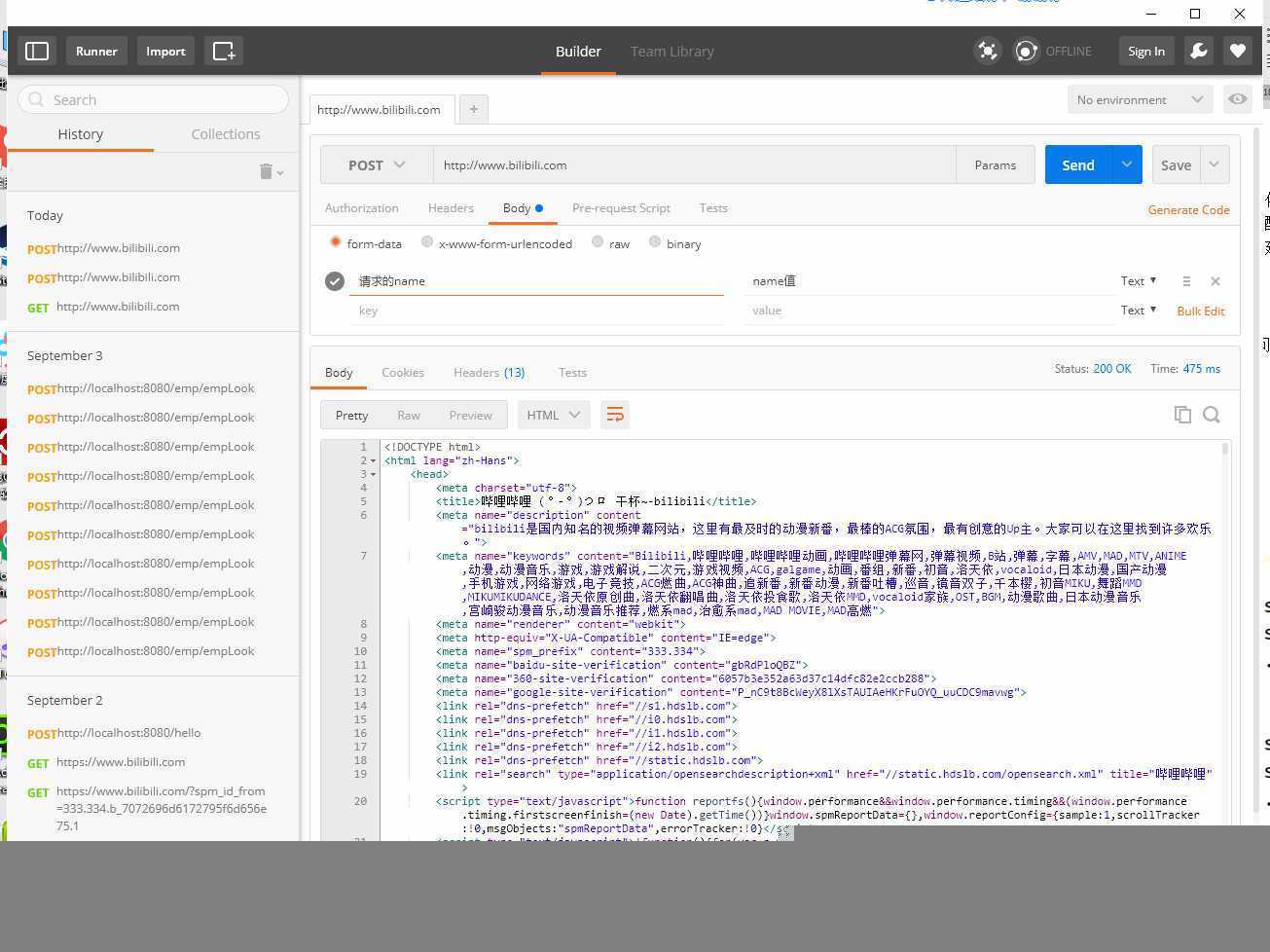
Task: Open Text type dropdown for name值 row
Action: point(1139,281)
